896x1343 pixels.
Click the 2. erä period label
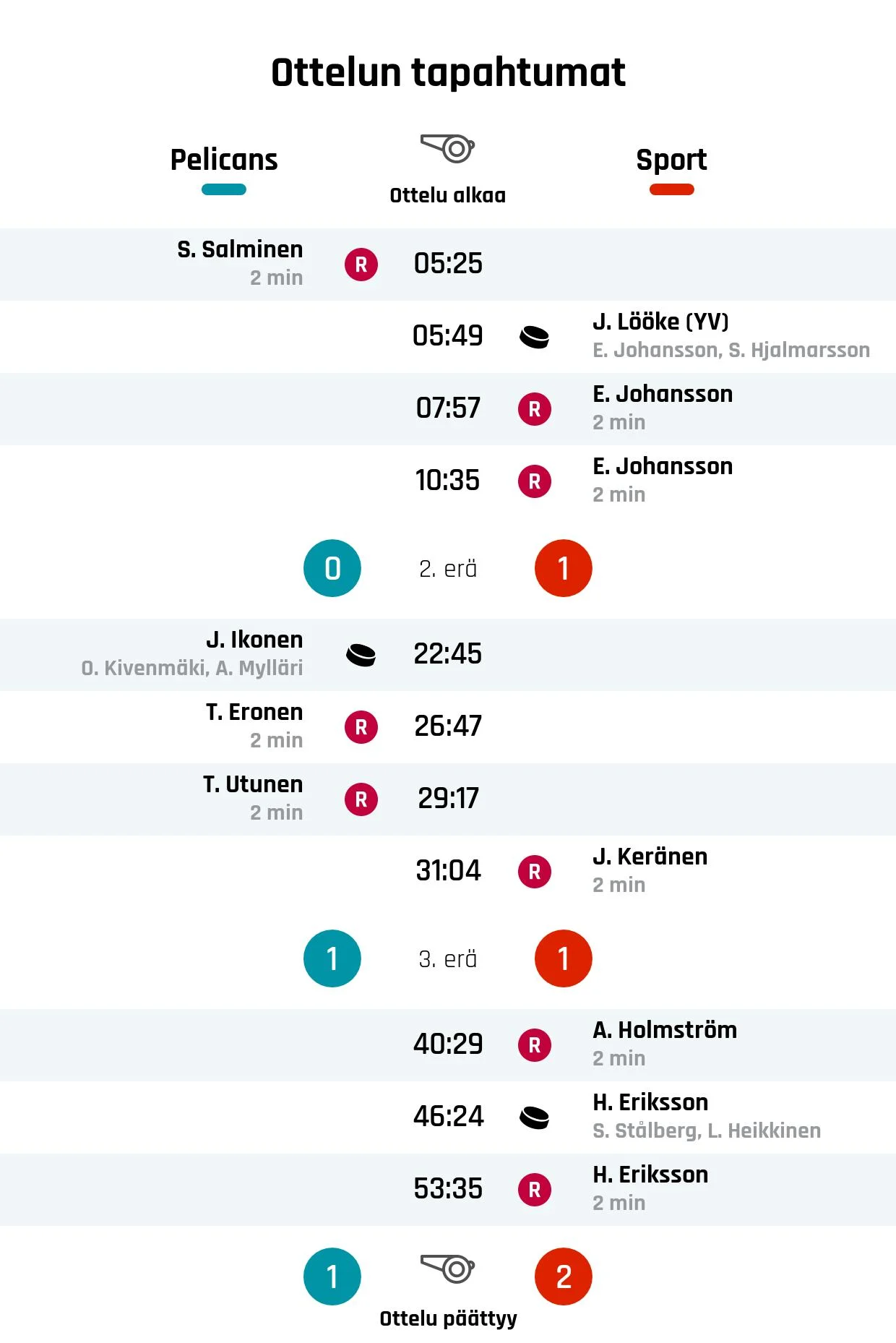point(448,569)
